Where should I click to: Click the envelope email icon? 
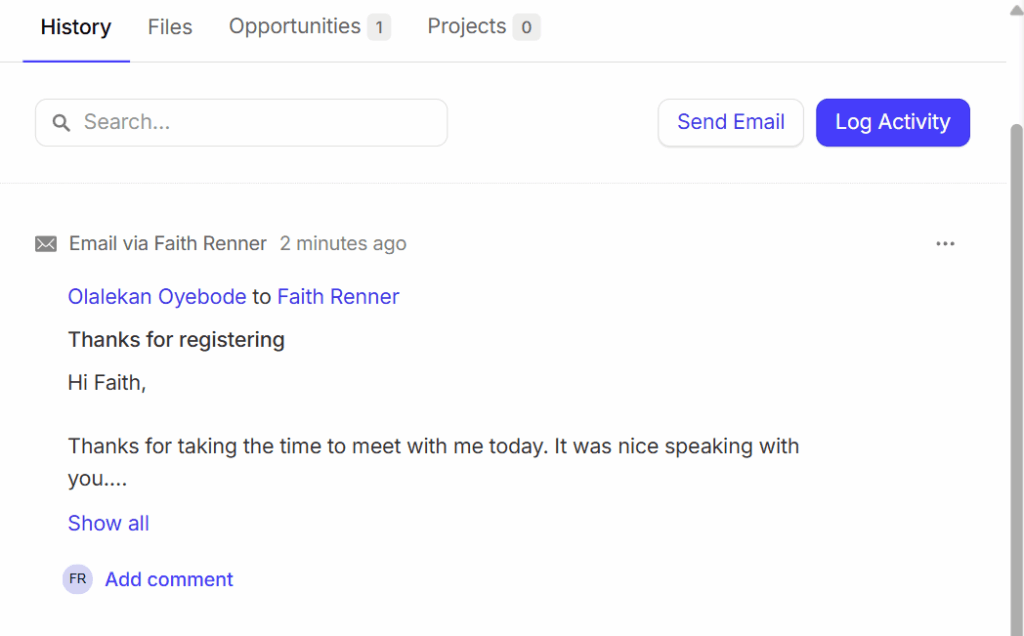(46, 244)
